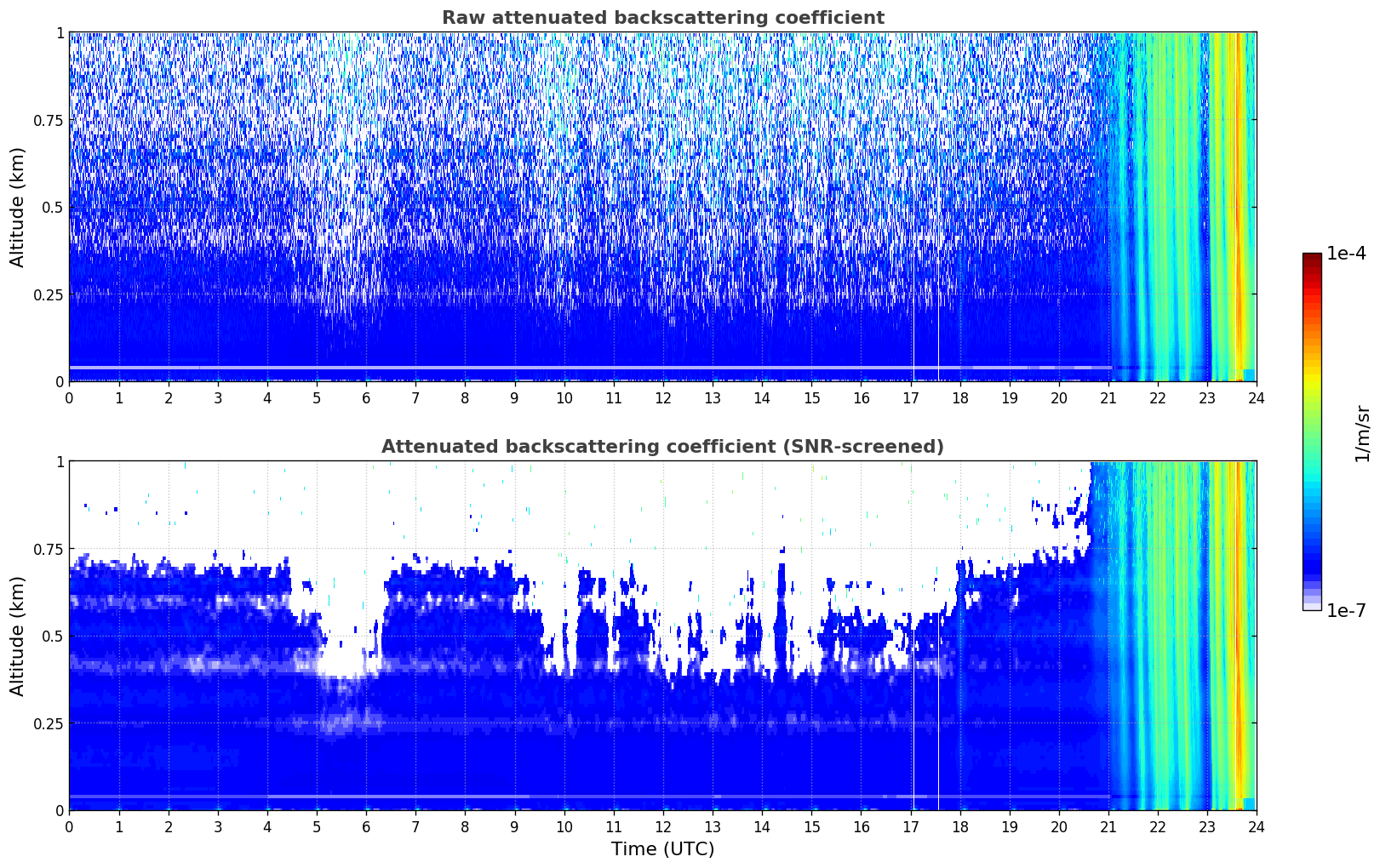
Task: Click the hour 6 tick label on raw plot
Action: 366,397
